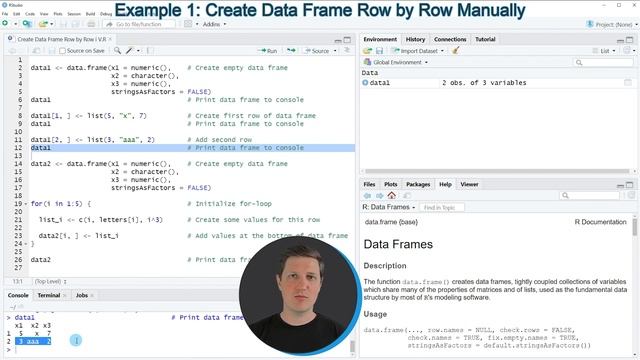The width and height of the screenshot is (640, 360).
Task: Open recent files dropdown arrow
Action: [x=52, y=24]
